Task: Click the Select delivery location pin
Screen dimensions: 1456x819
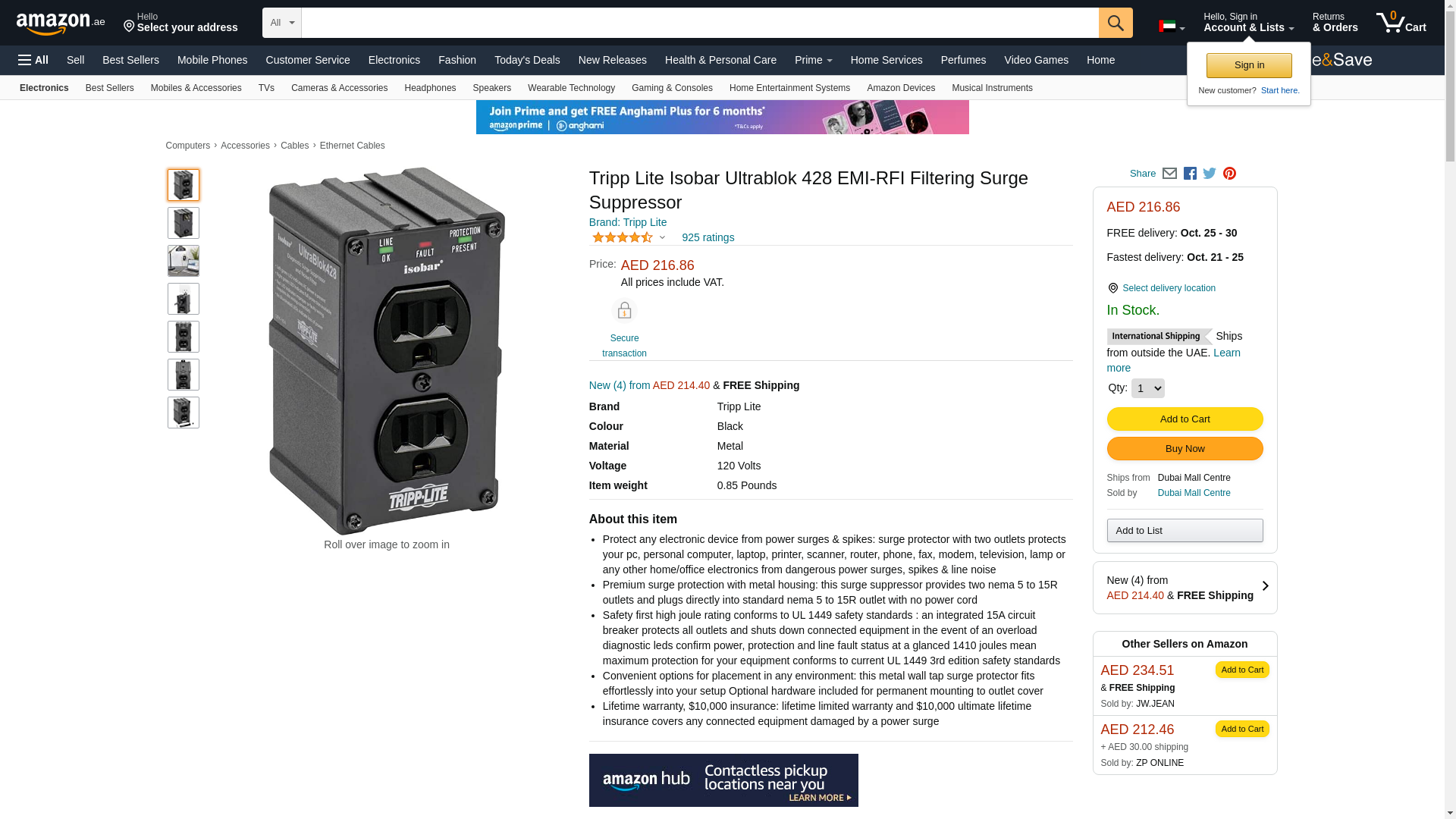Action: coord(1112,288)
